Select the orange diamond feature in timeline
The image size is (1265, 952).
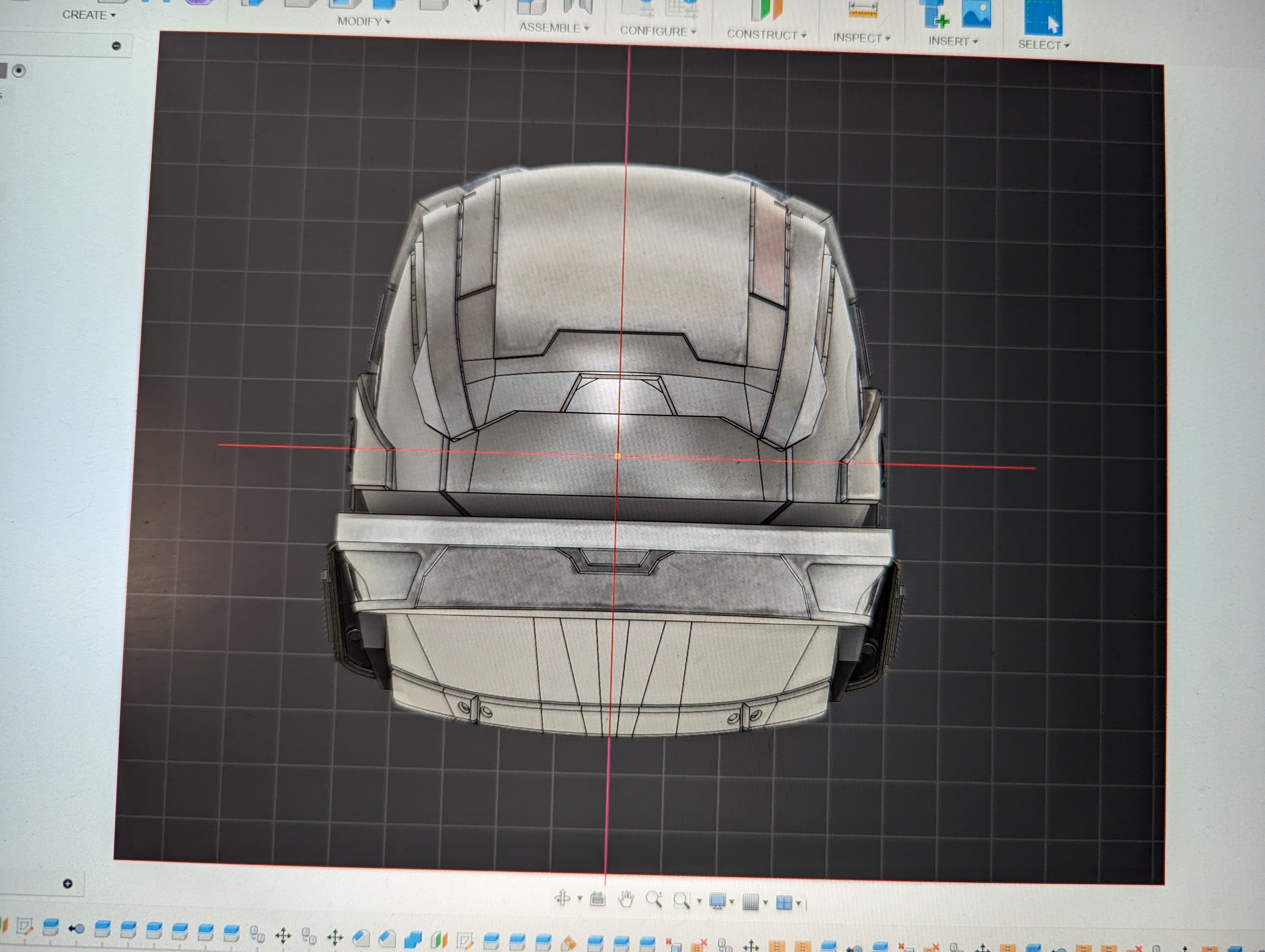568,943
